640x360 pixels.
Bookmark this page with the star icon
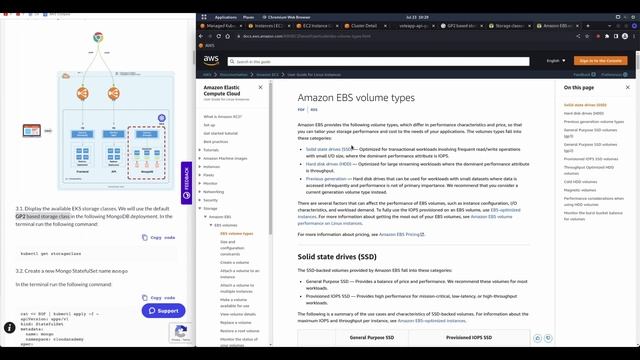pos(587,36)
